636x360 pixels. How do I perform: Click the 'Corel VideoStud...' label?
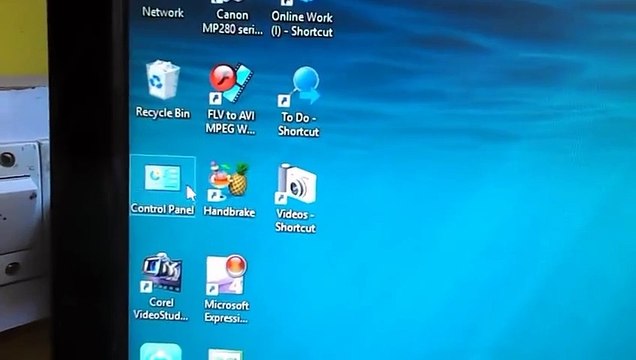tap(161, 309)
